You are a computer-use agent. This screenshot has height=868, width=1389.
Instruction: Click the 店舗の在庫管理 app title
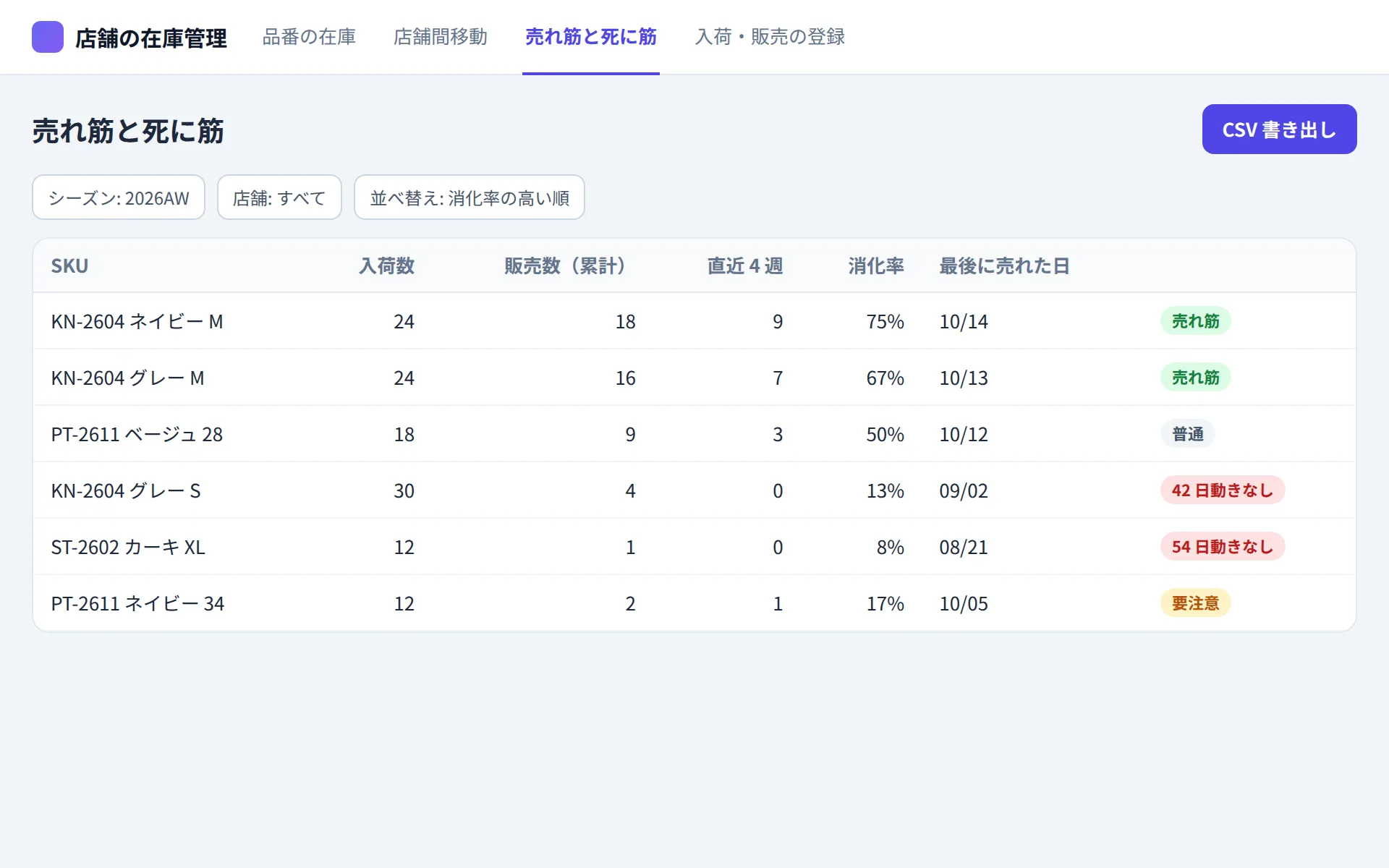[151, 38]
